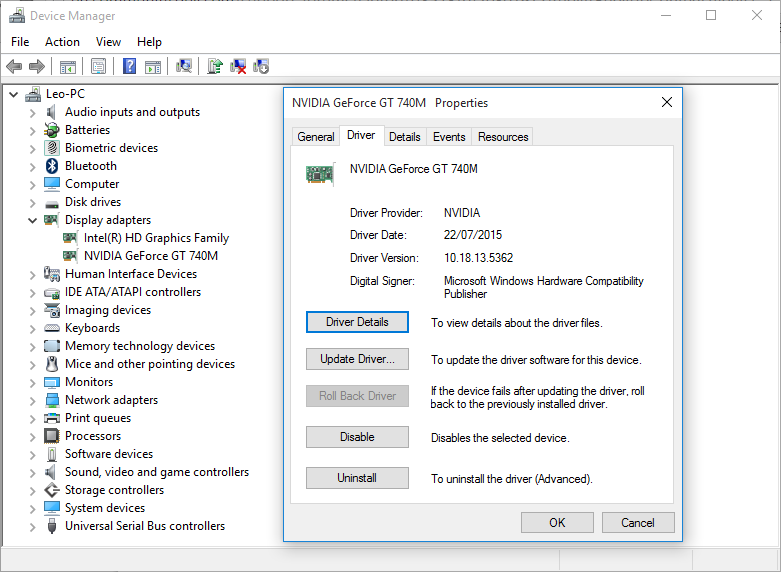The width and height of the screenshot is (781, 572).
Task: Switch to the Resources tab
Action: pyautogui.click(x=503, y=137)
